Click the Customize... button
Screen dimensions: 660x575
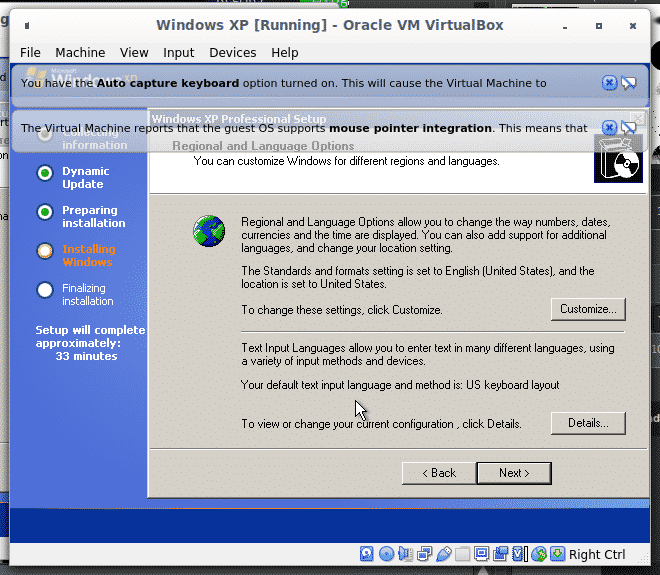[x=588, y=309]
